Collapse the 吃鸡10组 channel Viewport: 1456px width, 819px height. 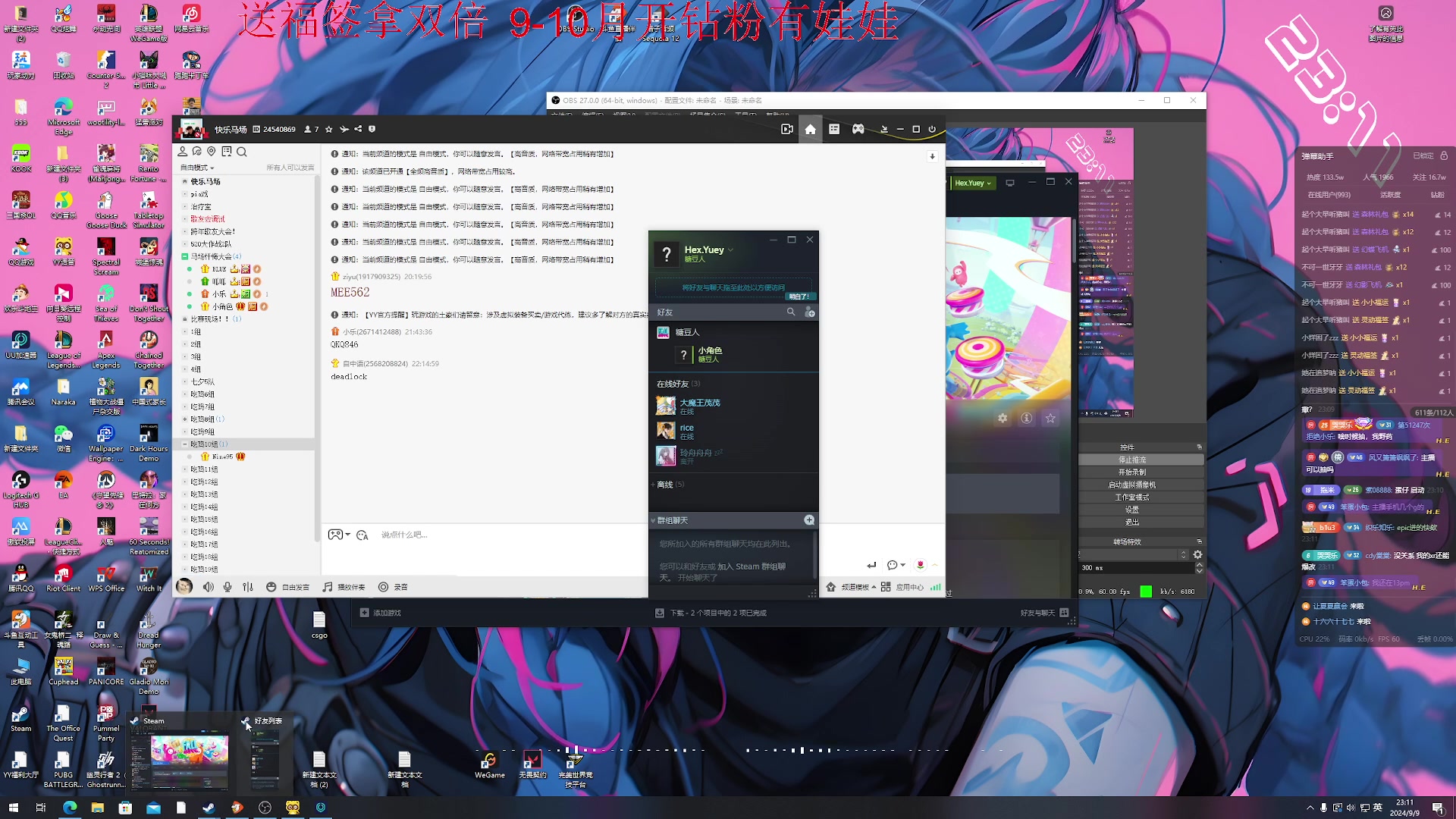(x=185, y=444)
